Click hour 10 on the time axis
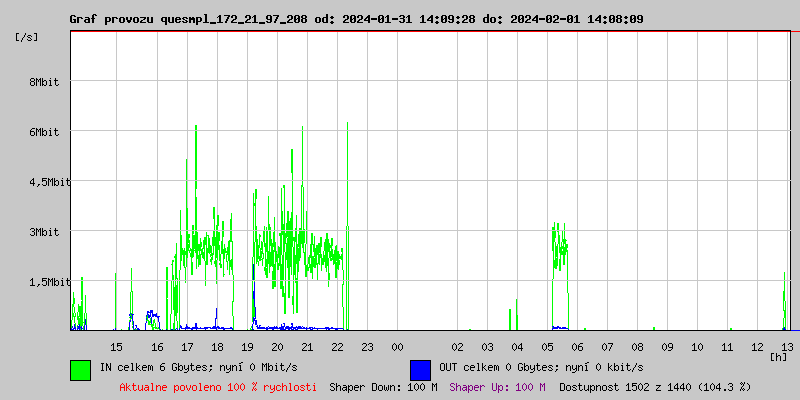Screen dimensions: 800x400 tap(697, 347)
